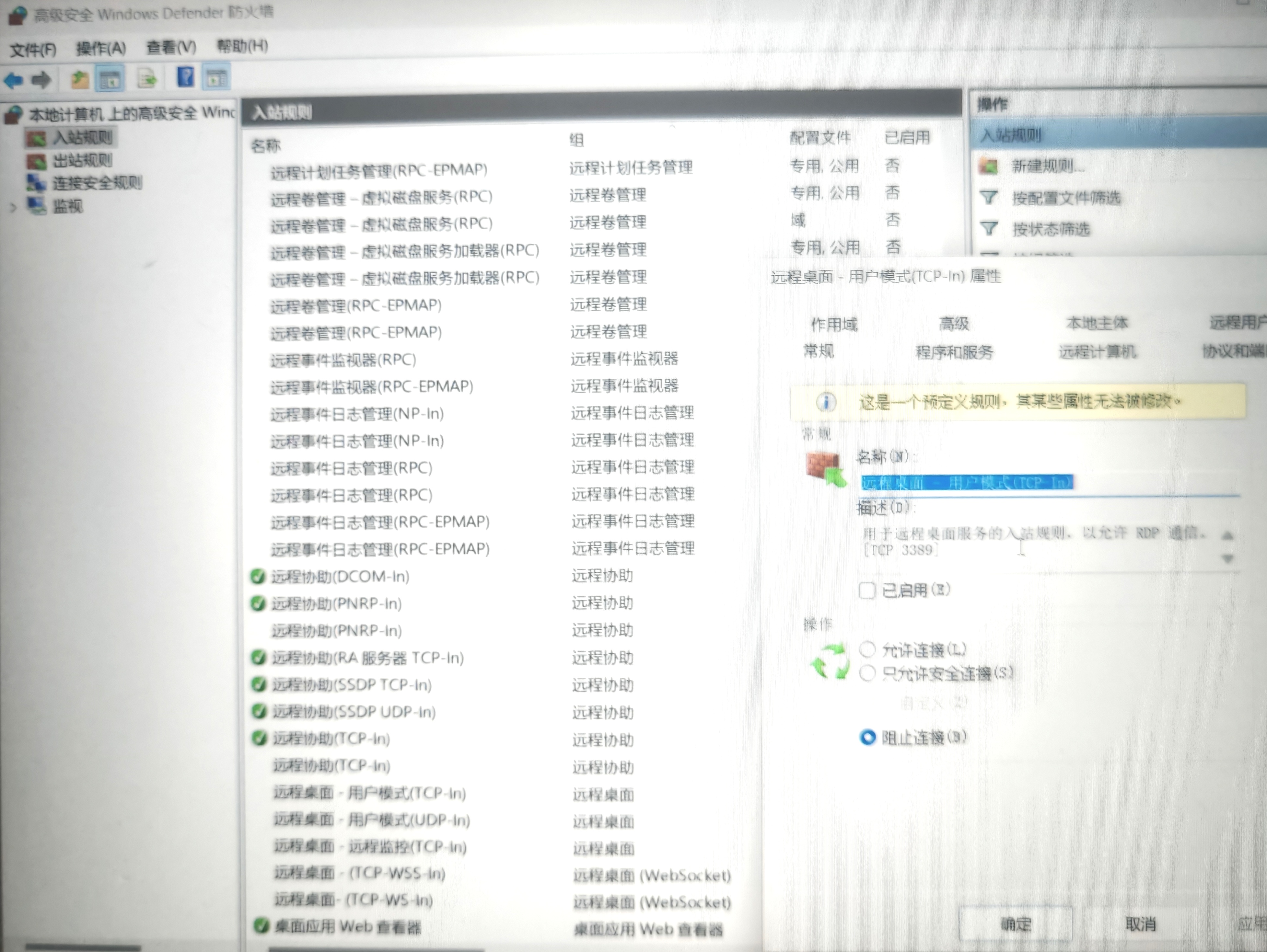Click the show/hide console tree toolbar icon
This screenshot has height=952, width=1267.
(110, 78)
